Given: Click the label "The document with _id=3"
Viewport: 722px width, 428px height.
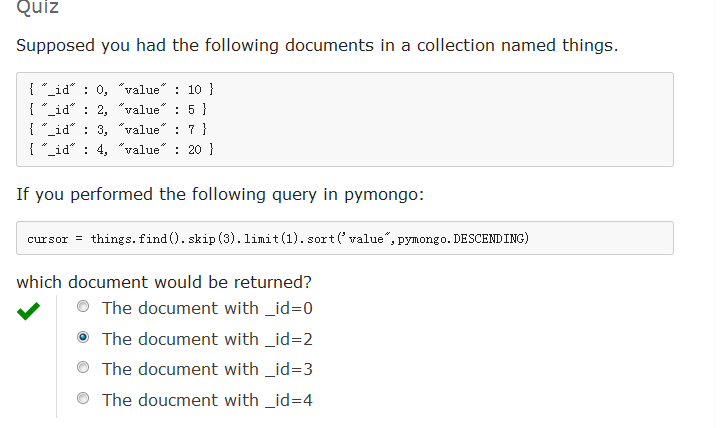Looking at the screenshot, I should tap(207, 369).
